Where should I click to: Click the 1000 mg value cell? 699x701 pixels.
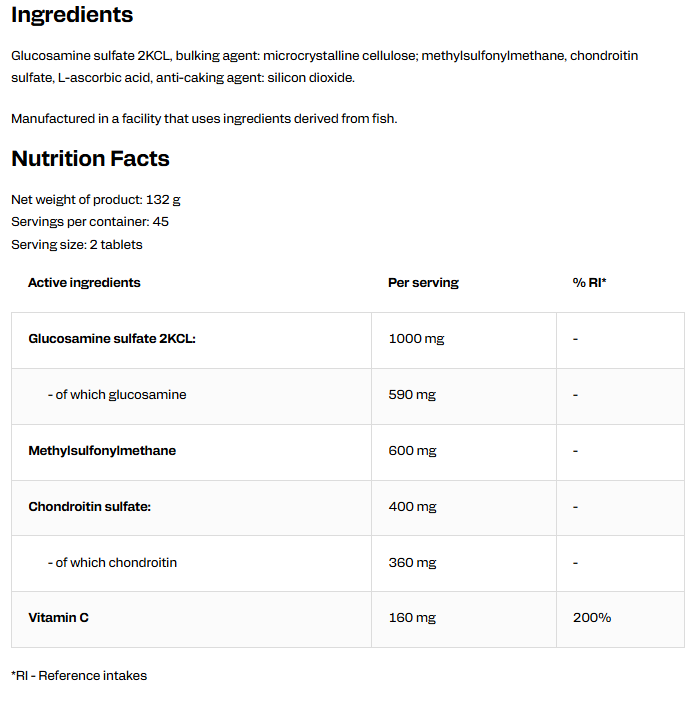point(416,338)
